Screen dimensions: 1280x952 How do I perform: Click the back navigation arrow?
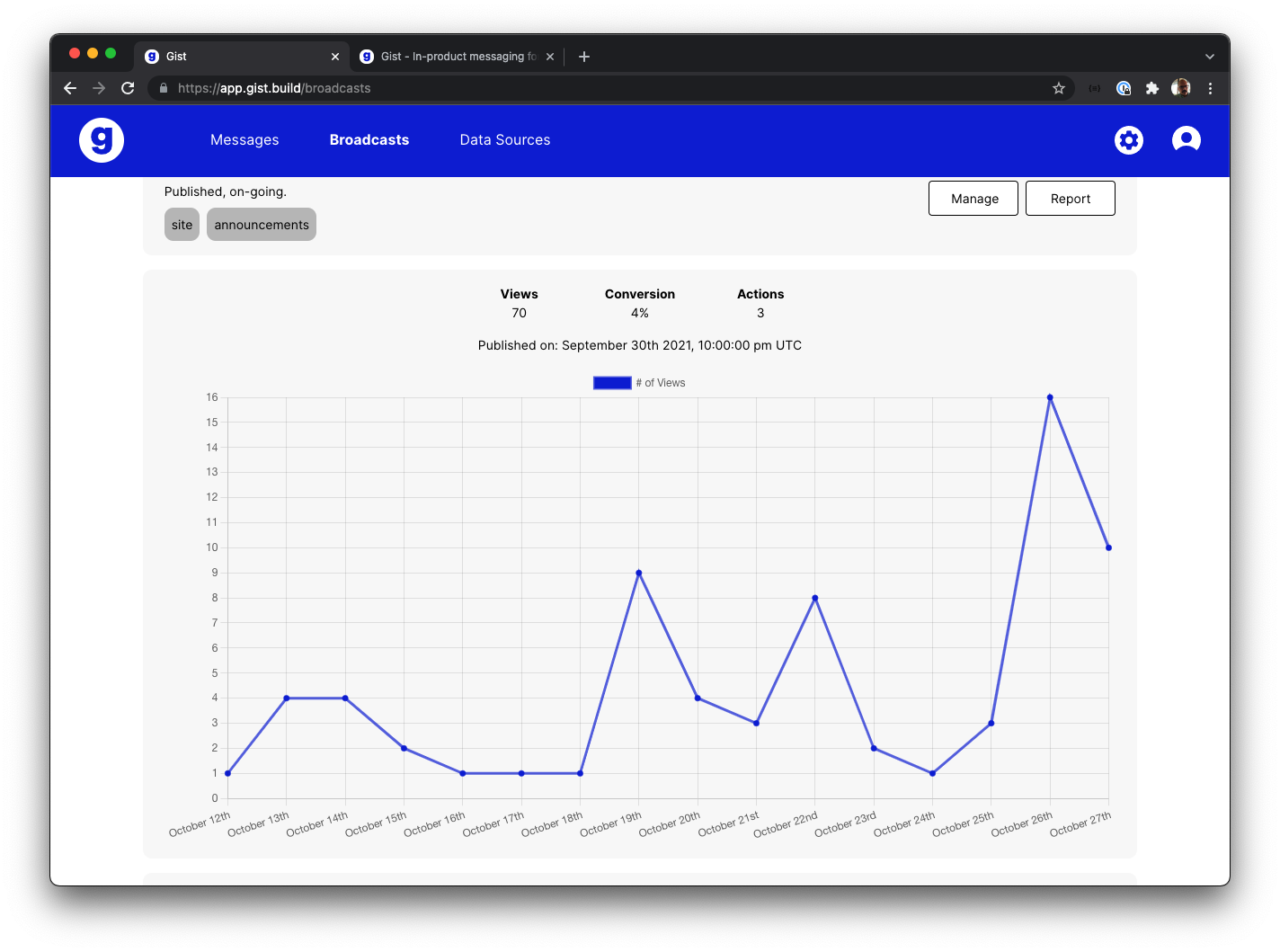pos(69,88)
